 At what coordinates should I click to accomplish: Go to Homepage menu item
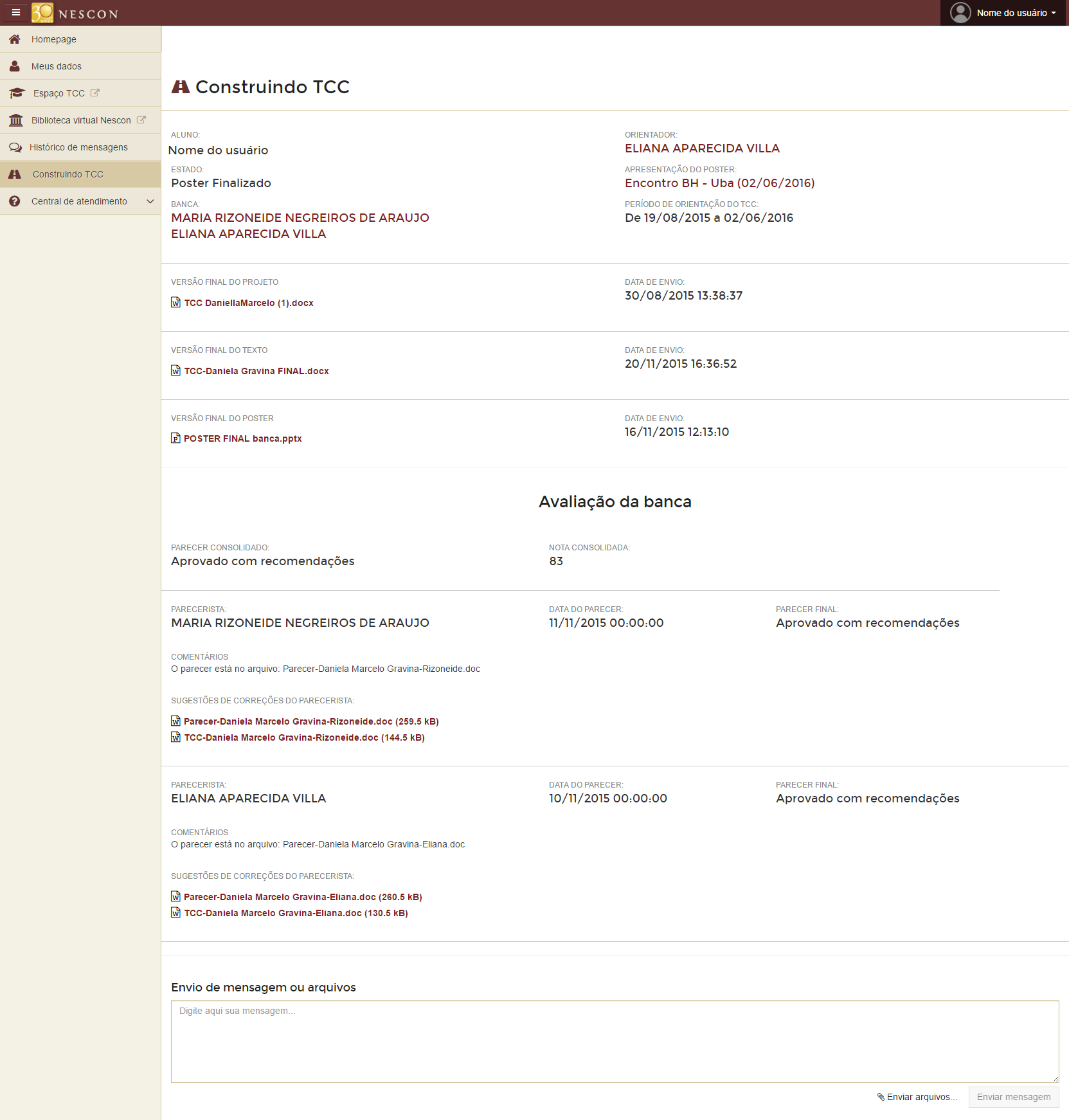(80, 39)
